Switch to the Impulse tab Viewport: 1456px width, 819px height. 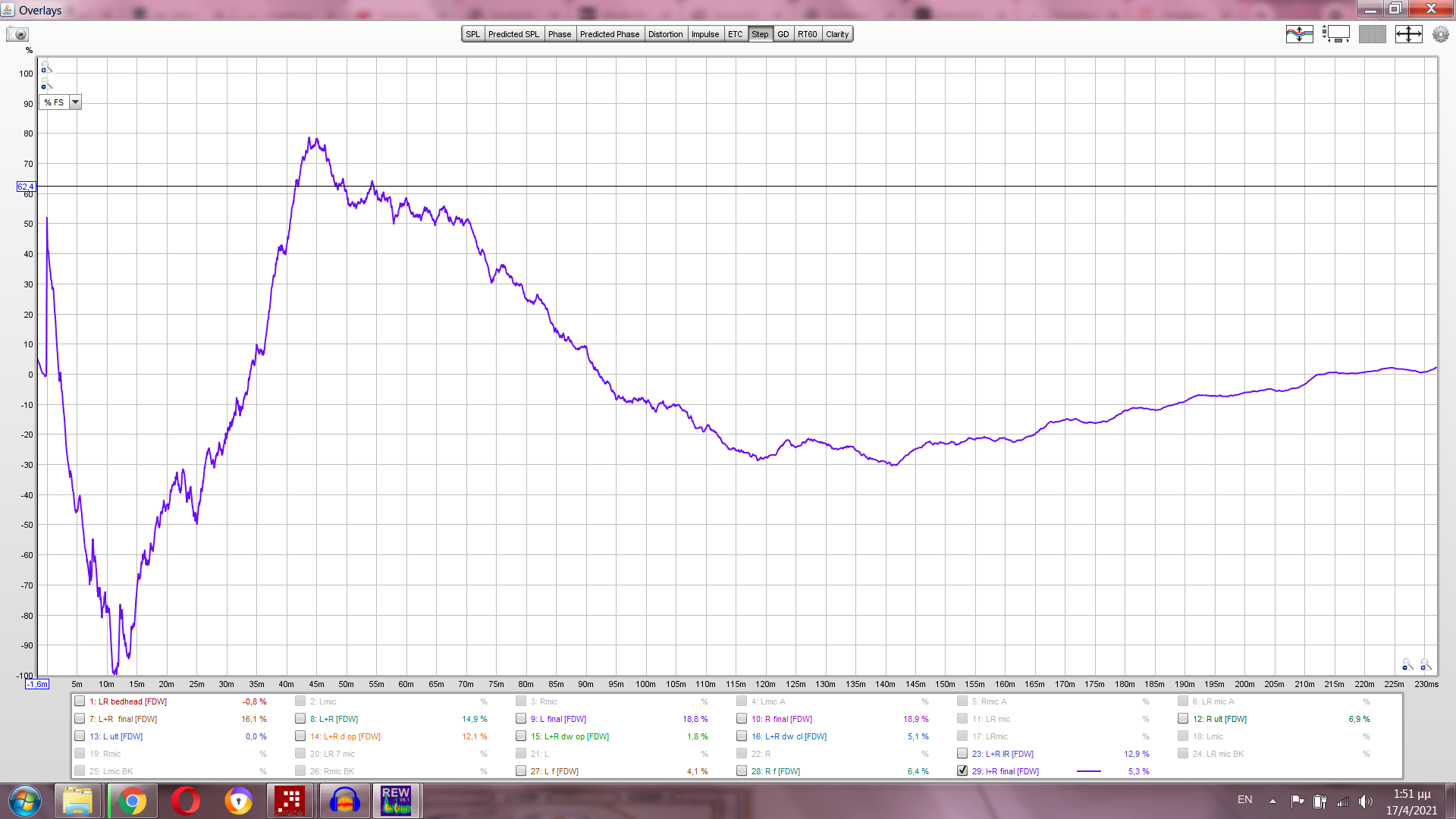click(x=704, y=34)
